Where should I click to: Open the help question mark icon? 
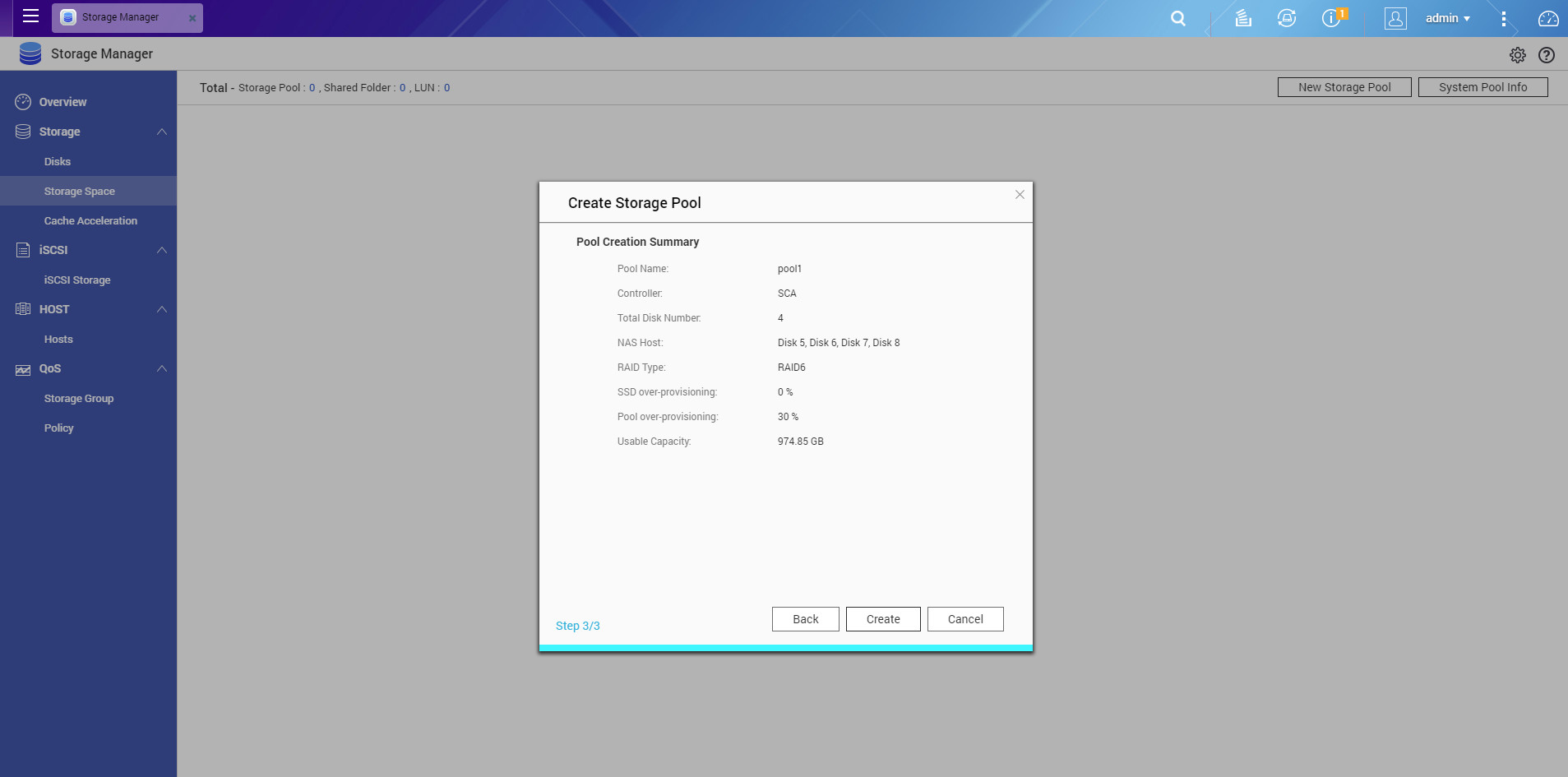coord(1546,55)
